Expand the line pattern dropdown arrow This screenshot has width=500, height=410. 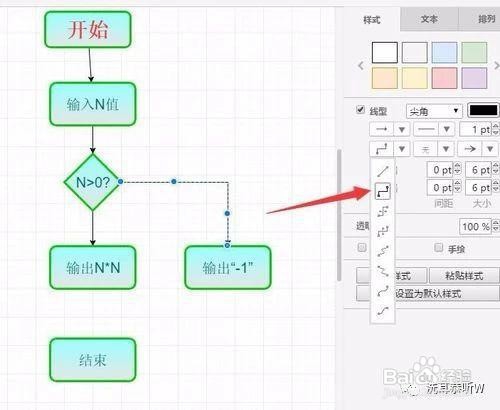pyautogui.click(x=447, y=129)
